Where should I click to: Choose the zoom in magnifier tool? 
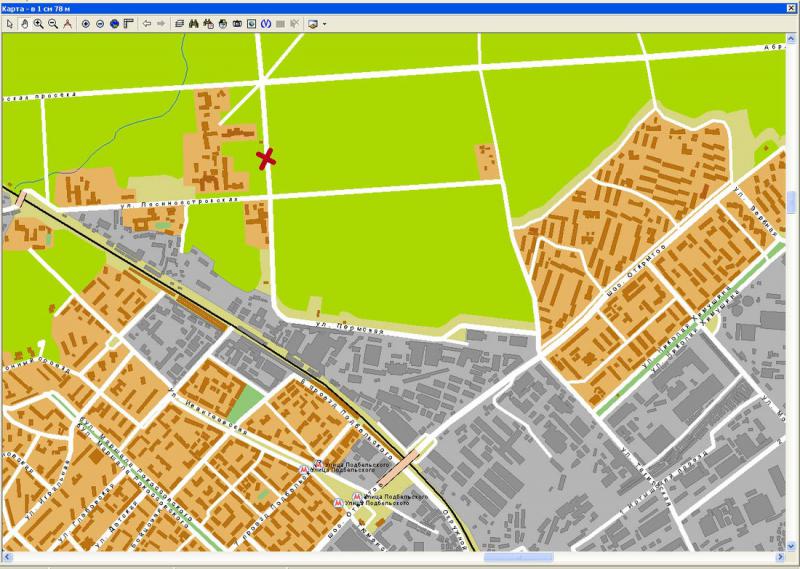(x=39, y=24)
